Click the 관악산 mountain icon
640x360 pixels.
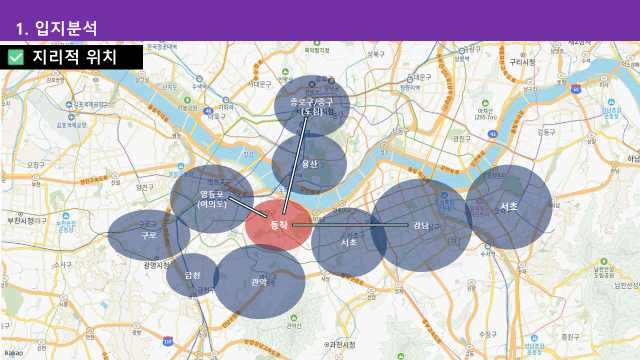point(294,318)
